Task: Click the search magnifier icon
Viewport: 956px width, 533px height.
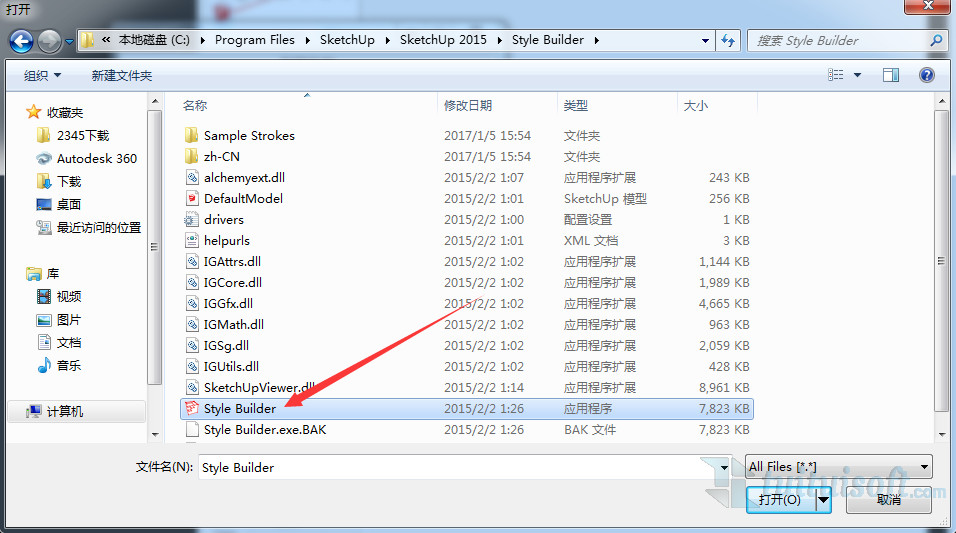Action: pos(936,41)
